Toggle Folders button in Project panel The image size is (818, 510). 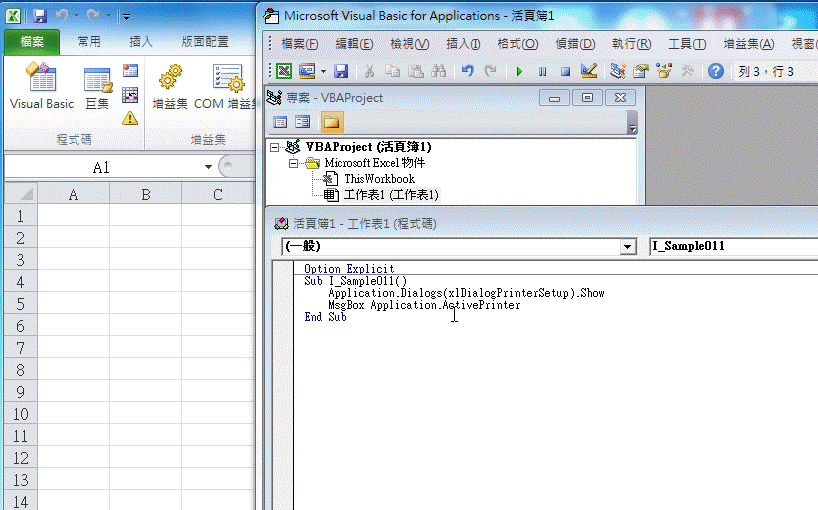[332, 122]
